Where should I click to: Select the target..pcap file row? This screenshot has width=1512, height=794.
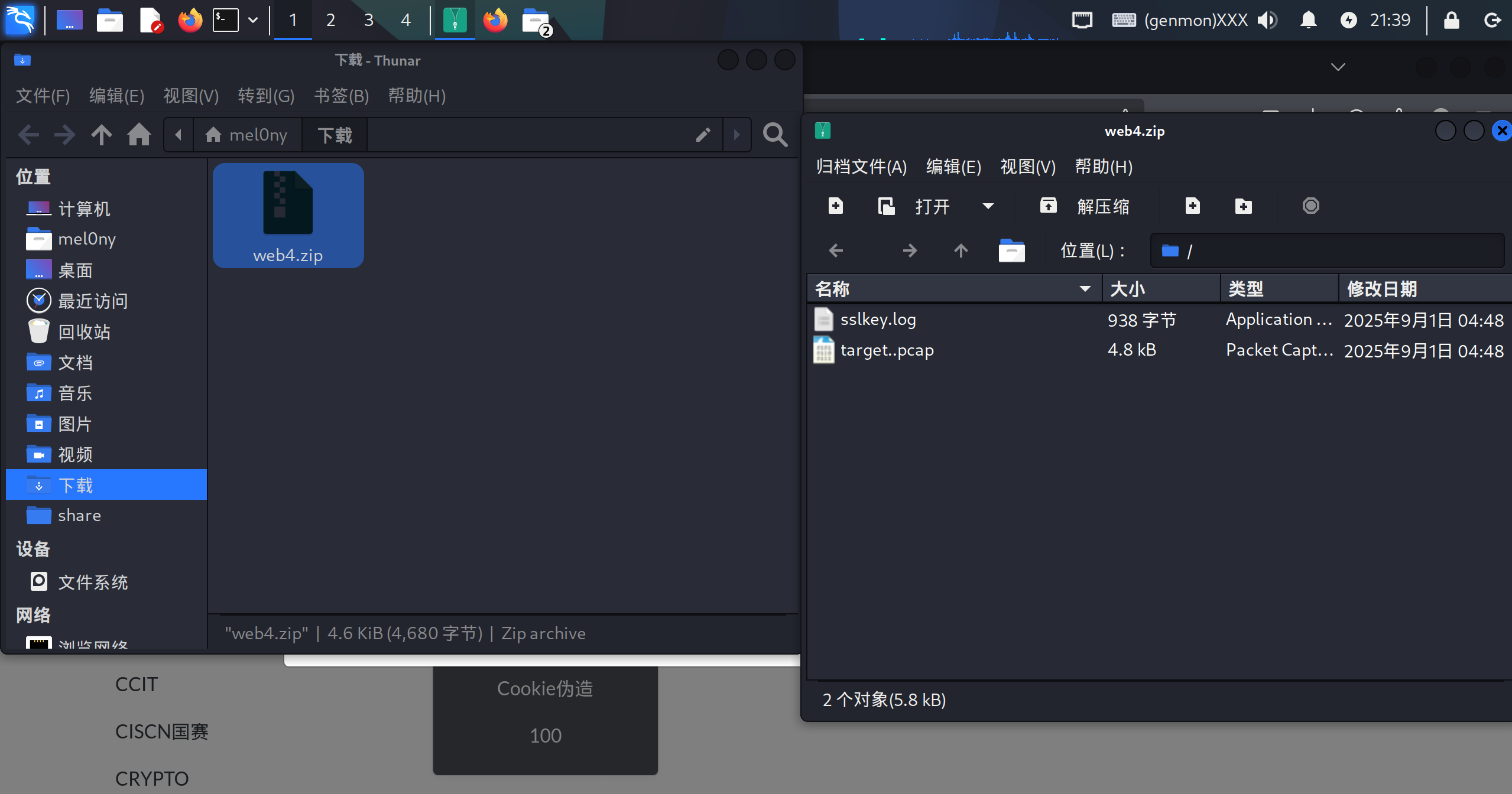(x=887, y=350)
